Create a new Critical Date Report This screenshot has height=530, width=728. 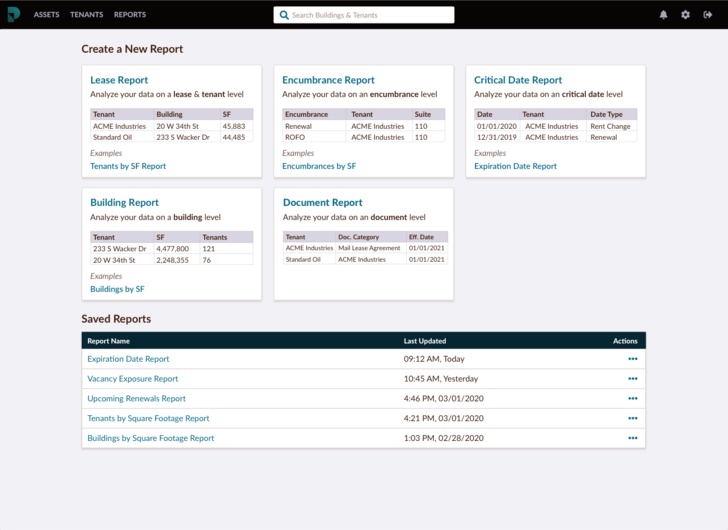[x=518, y=80]
